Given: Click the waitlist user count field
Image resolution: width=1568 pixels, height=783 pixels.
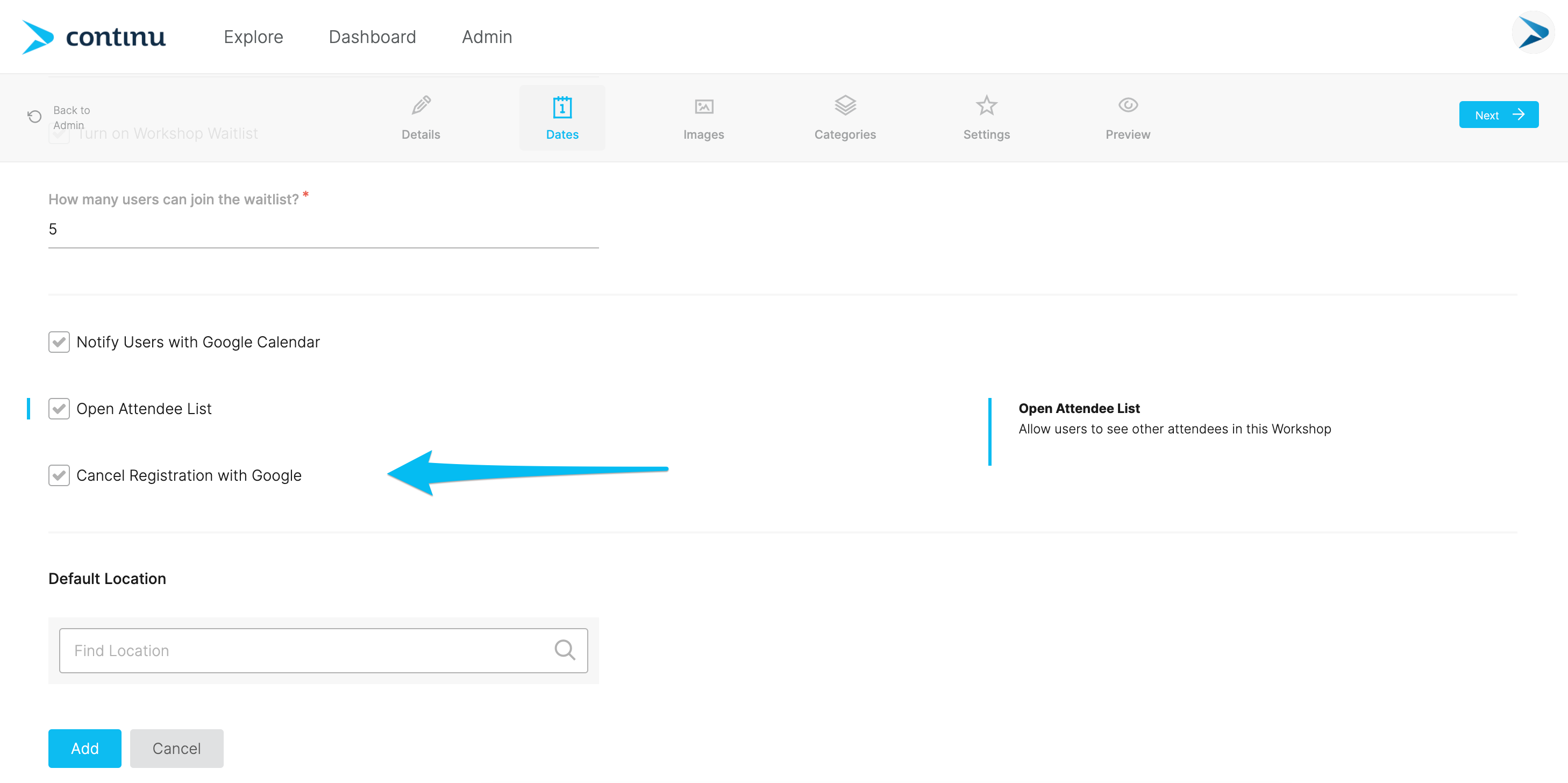Looking at the screenshot, I should 323,230.
